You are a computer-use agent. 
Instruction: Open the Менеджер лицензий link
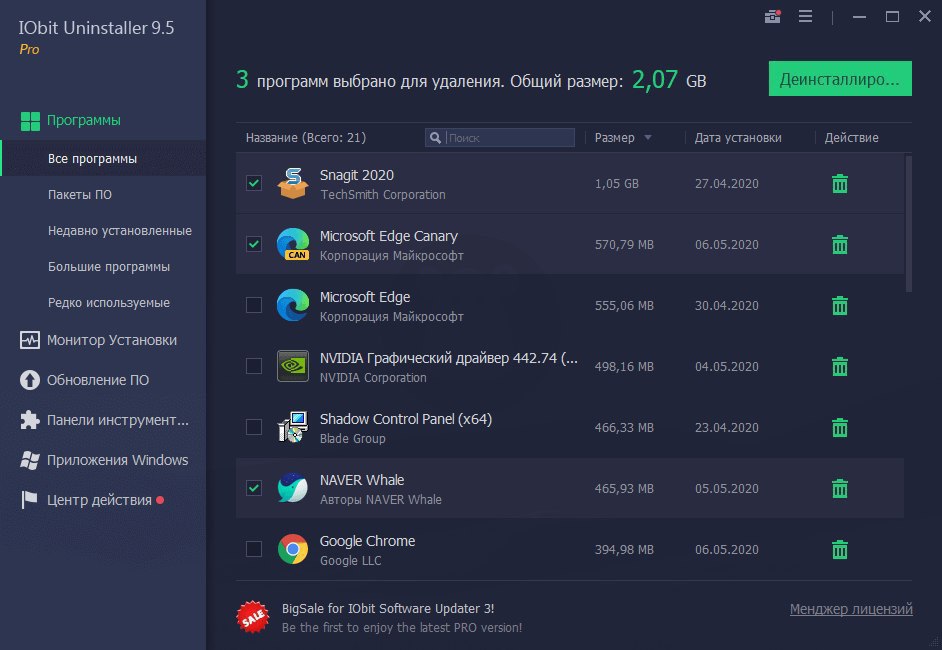(x=851, y=609)
